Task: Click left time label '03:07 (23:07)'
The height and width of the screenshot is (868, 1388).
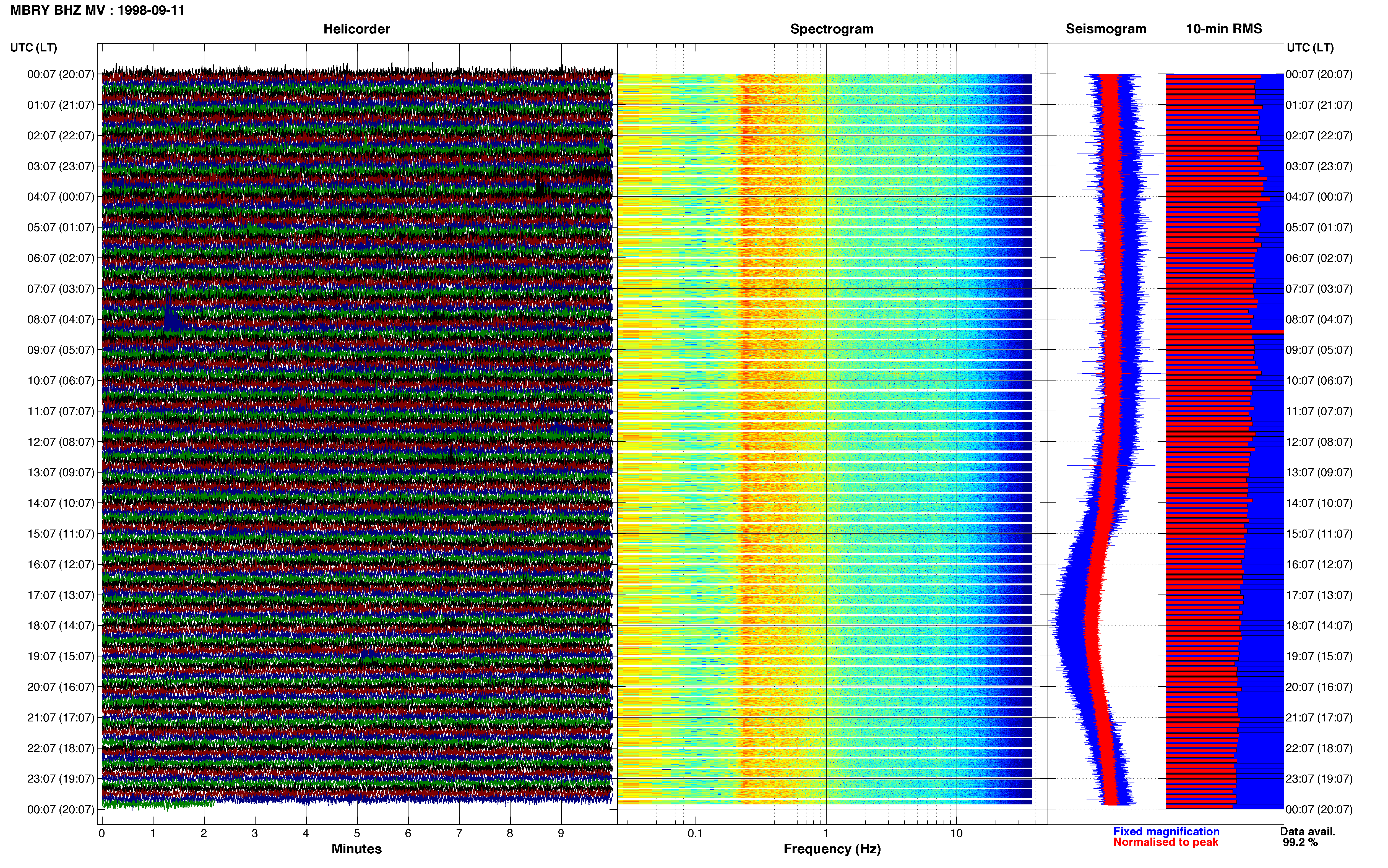Action: pos(61,166)
